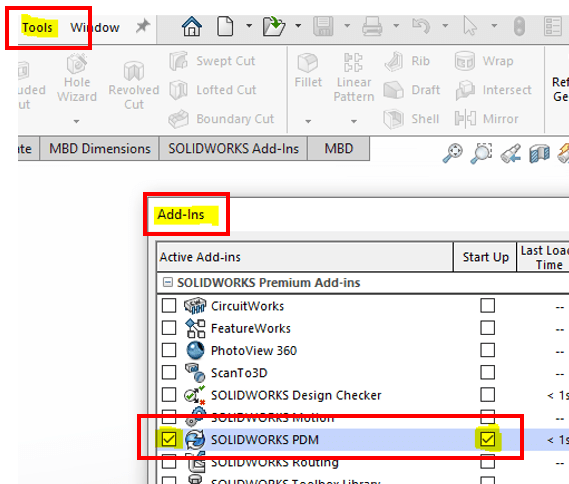Select the SOLIDWORKS Design Checker row label

[x=296, y=395]
